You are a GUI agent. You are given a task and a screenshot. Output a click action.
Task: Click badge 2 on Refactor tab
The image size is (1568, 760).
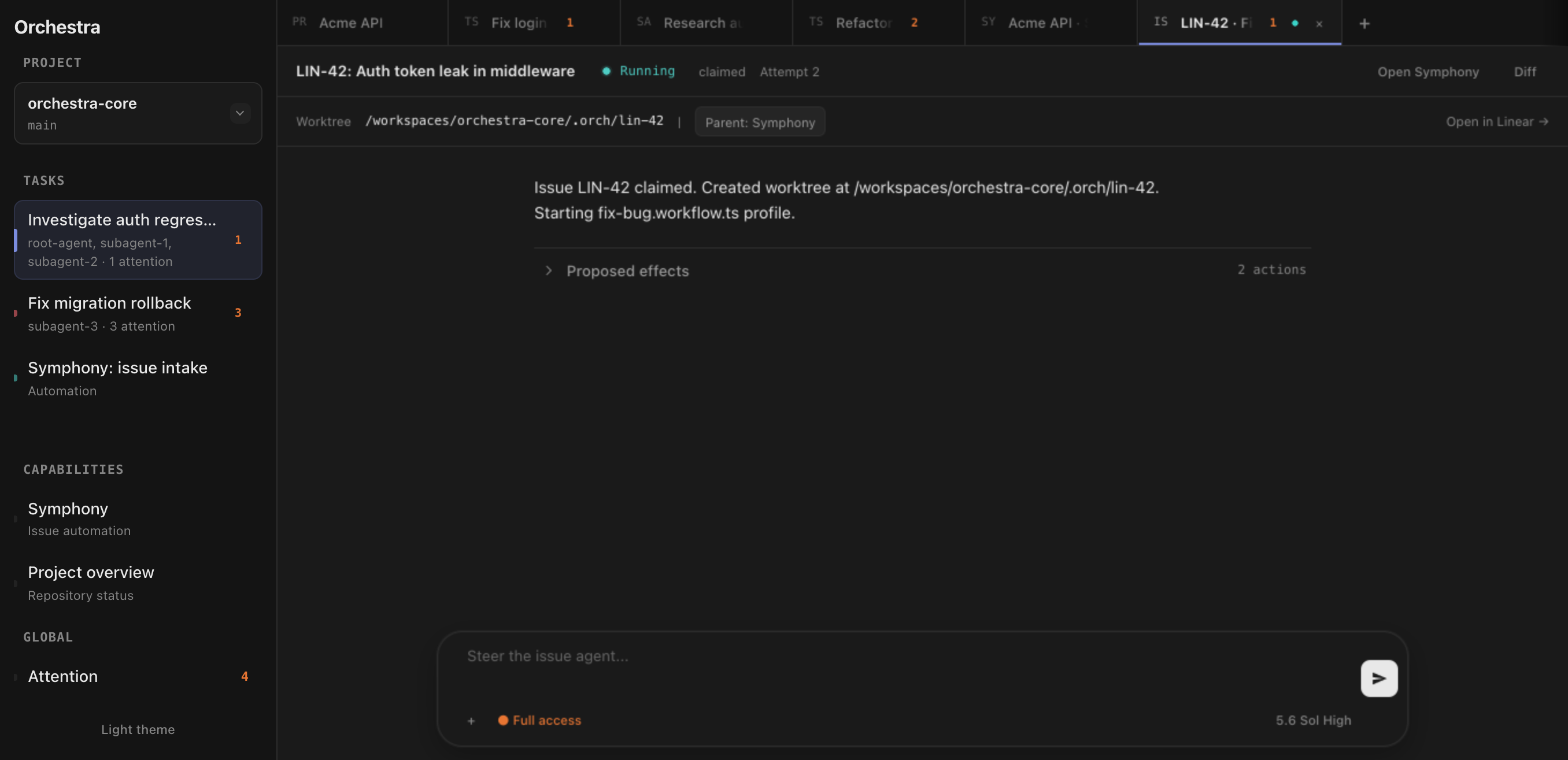[914, 23]
